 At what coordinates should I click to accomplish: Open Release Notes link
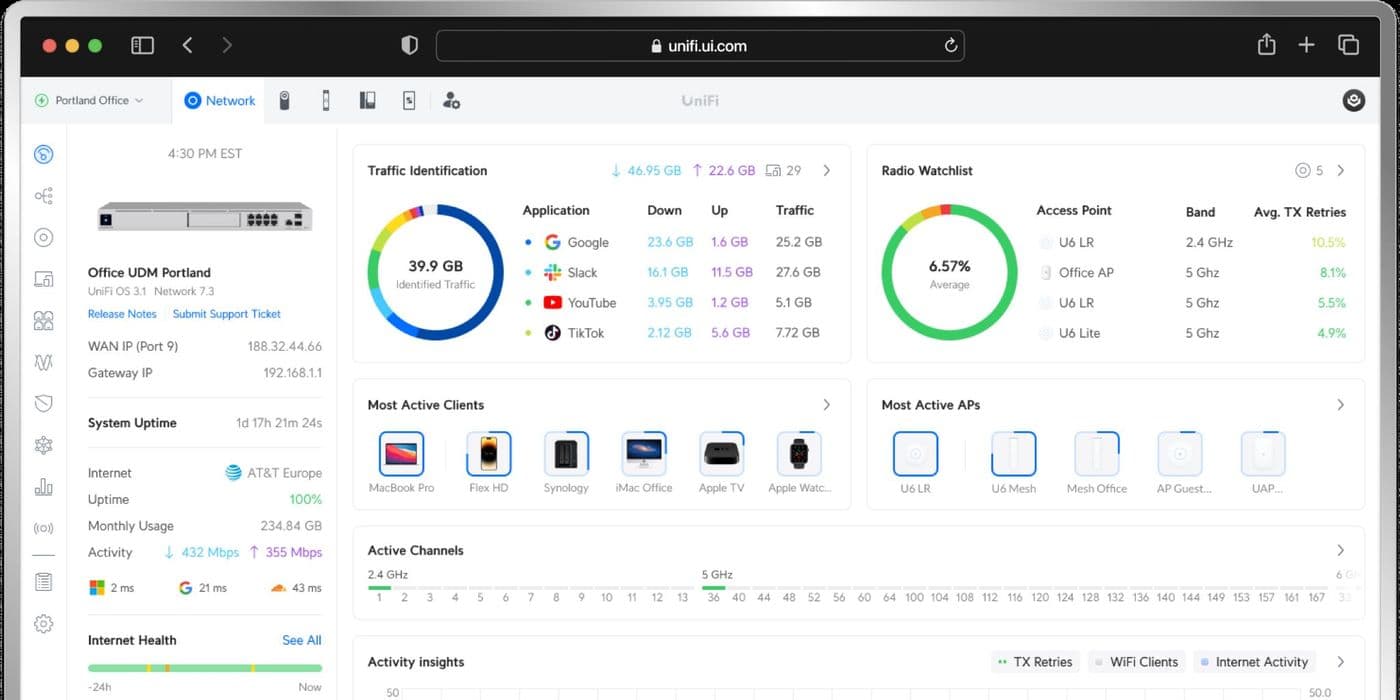122,314
